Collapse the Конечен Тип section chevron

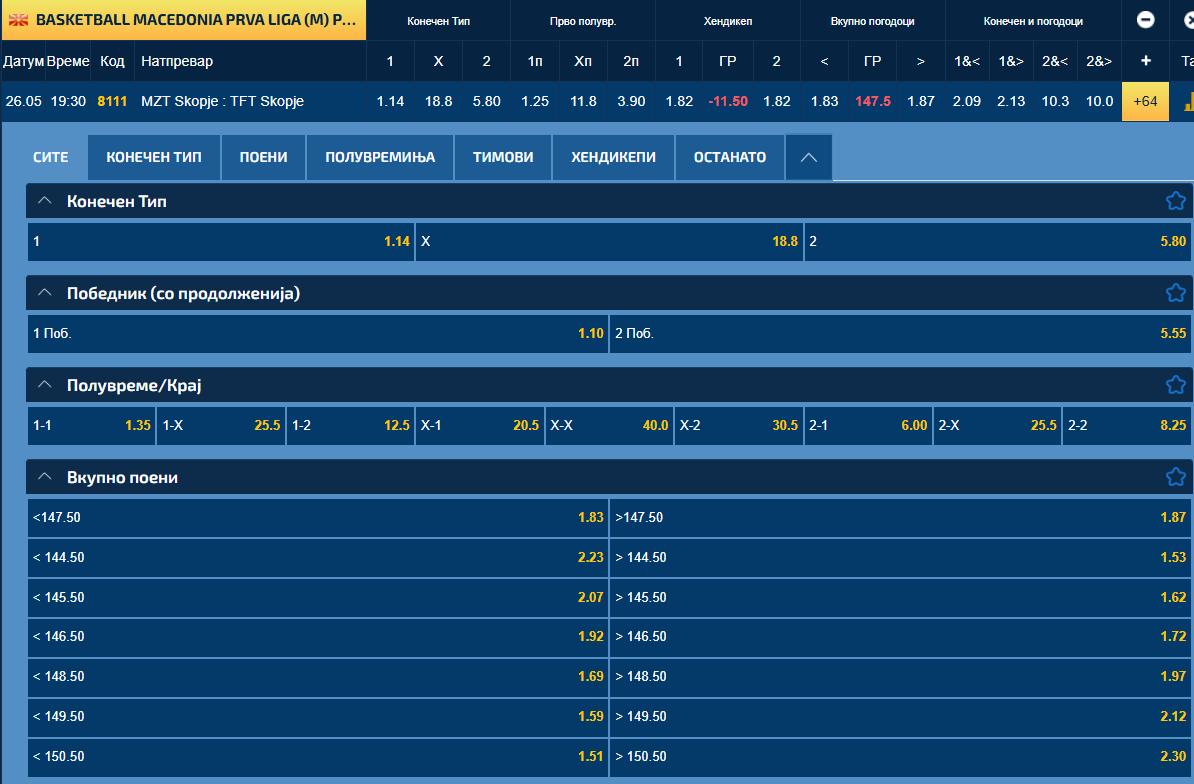tap(45, 201)
